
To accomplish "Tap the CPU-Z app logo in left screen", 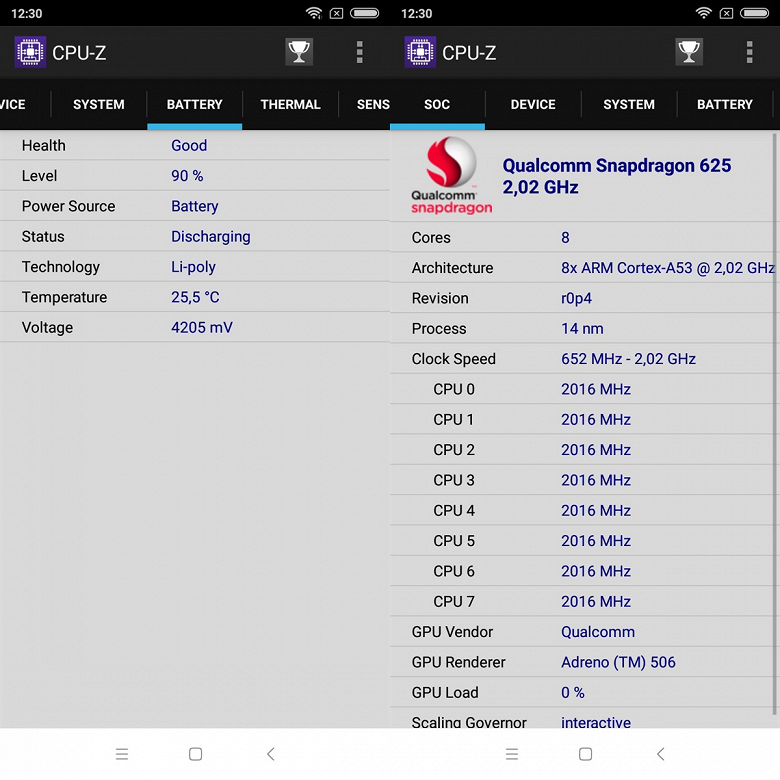I will tap(30, 52).
